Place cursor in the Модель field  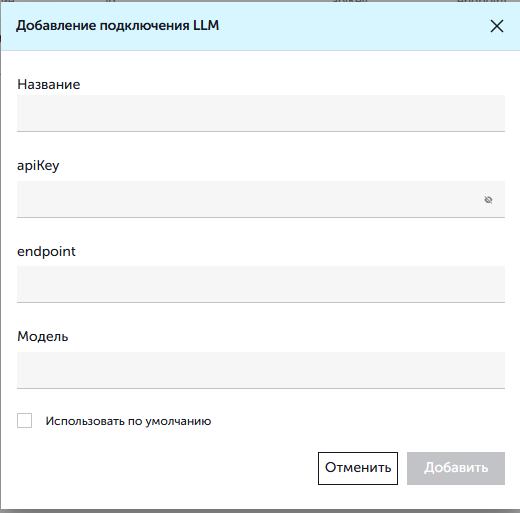pyautogui.click(x=261, y=370)
